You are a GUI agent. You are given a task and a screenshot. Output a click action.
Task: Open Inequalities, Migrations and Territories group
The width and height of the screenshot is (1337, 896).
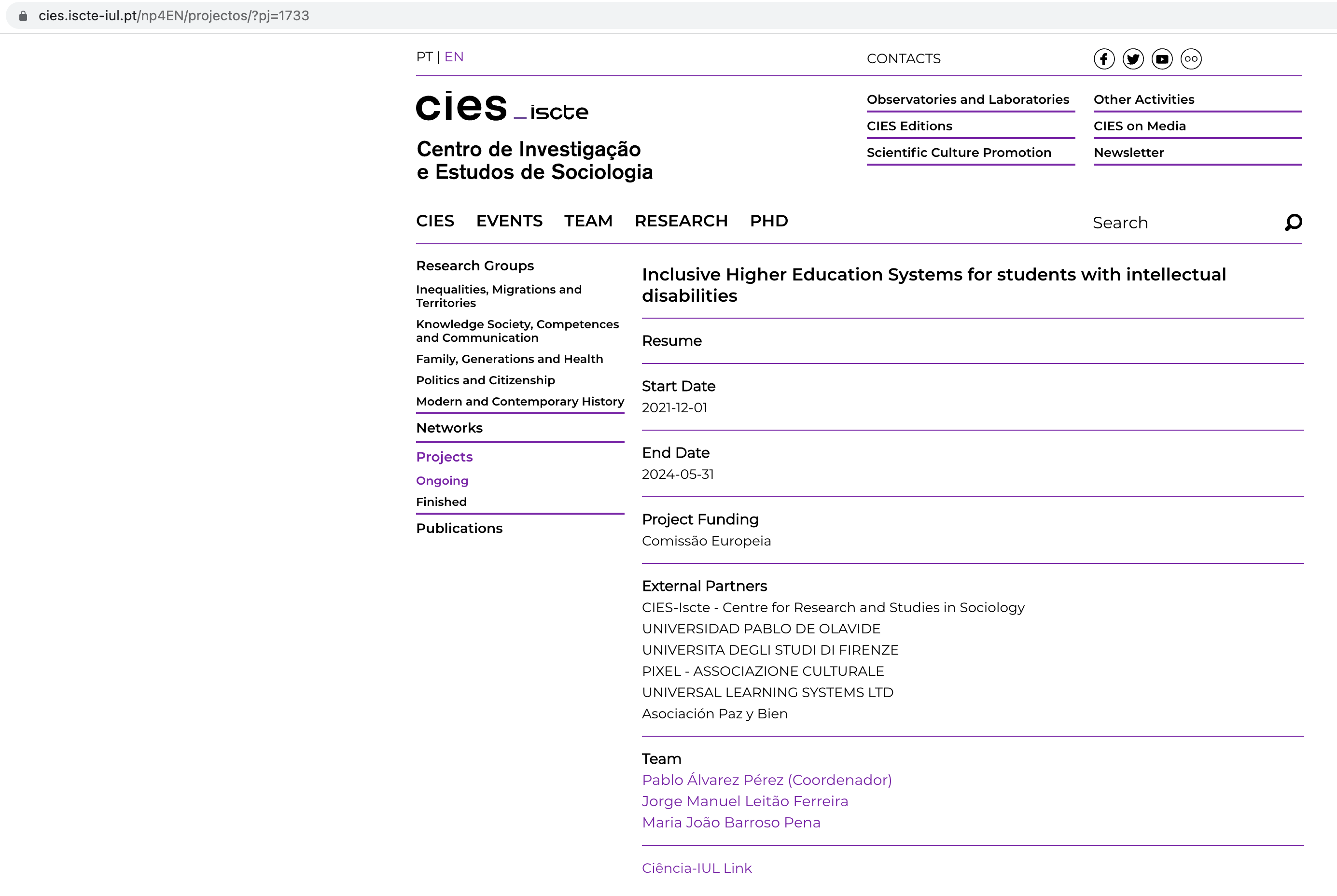(499, 296)
